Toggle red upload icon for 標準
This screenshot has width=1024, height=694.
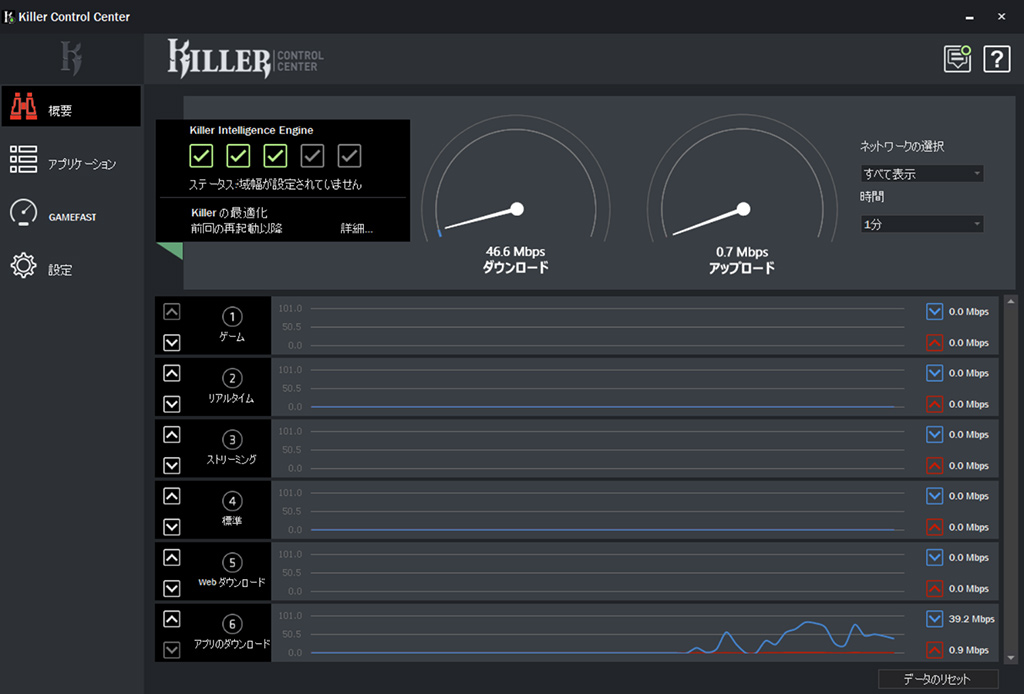[x=935, y=527]
